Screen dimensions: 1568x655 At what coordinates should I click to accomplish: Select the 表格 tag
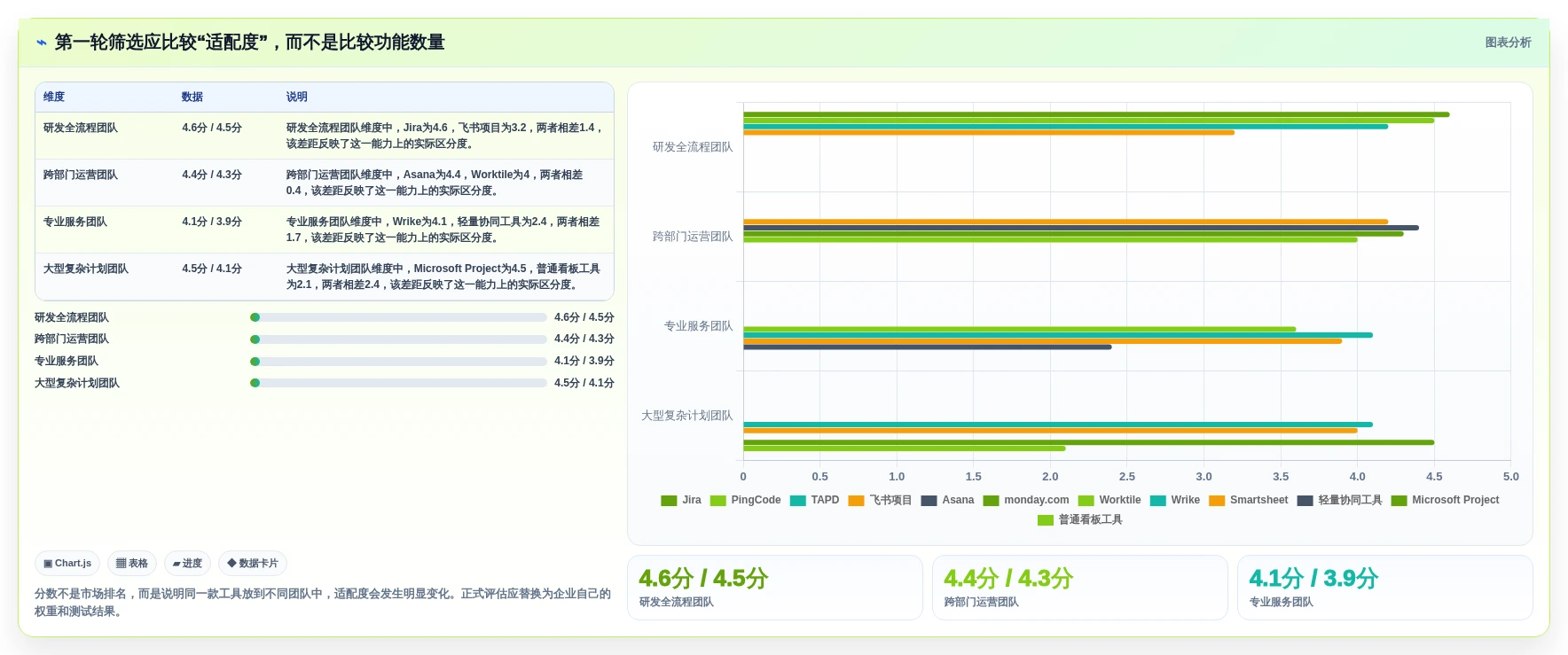click(x=132, y=563)
